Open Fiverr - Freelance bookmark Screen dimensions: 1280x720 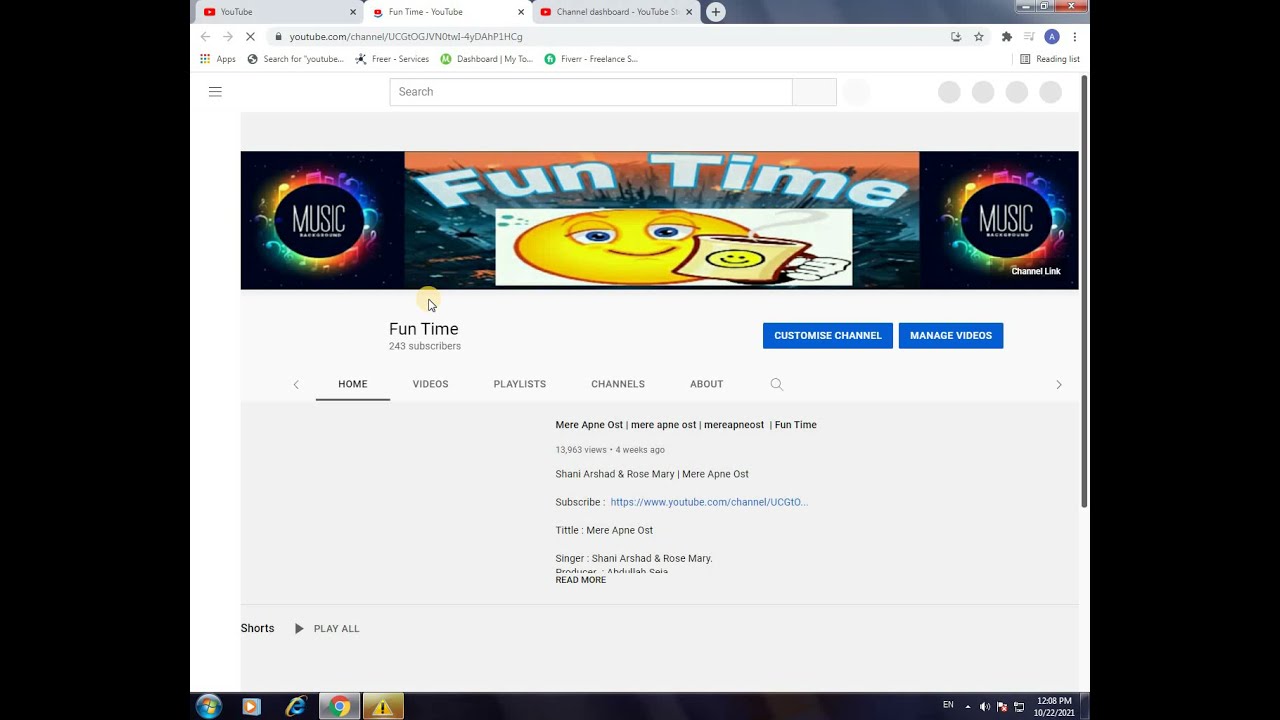click(x=591, y=59)
